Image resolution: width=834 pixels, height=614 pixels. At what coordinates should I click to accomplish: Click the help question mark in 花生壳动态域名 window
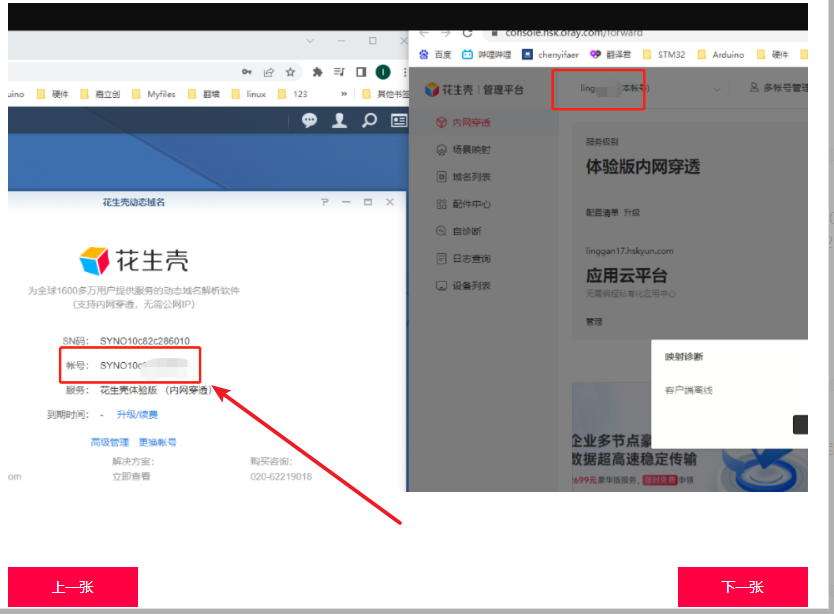click(x=325, y=202)
